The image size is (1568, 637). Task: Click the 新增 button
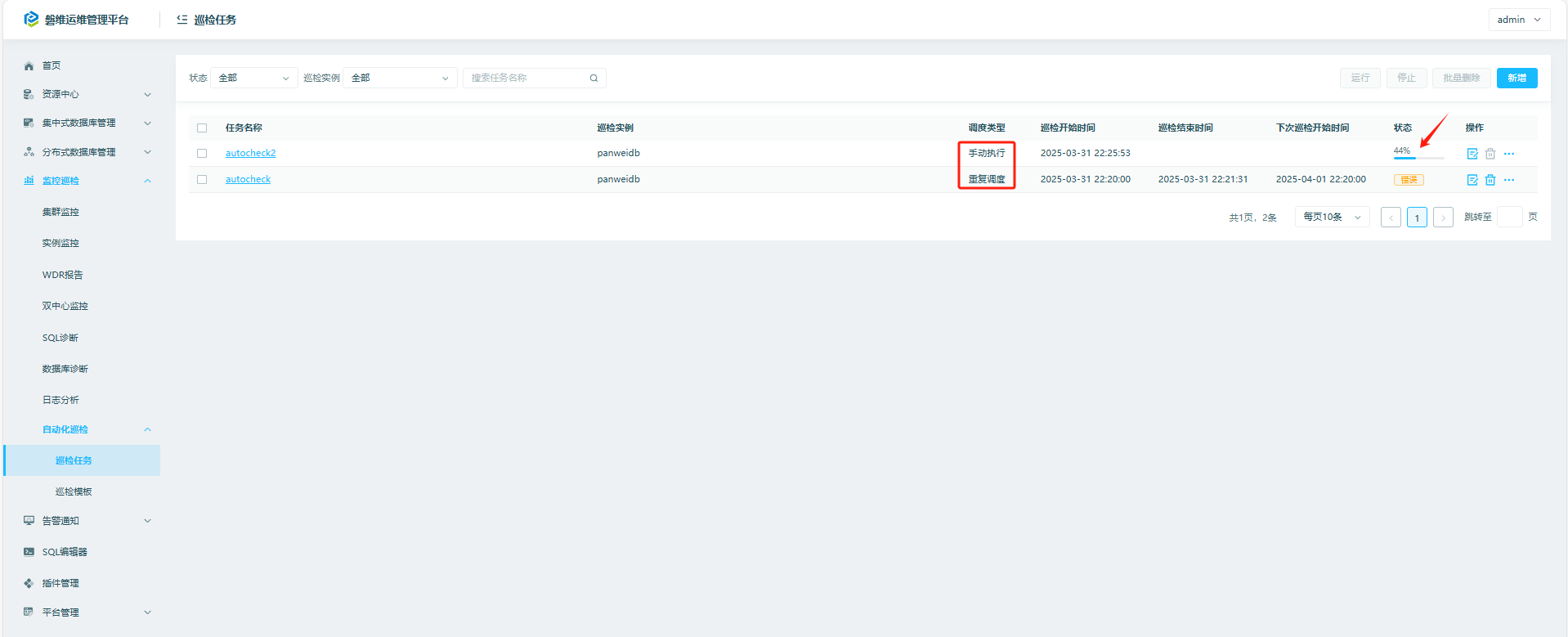tap(1517, 78)
